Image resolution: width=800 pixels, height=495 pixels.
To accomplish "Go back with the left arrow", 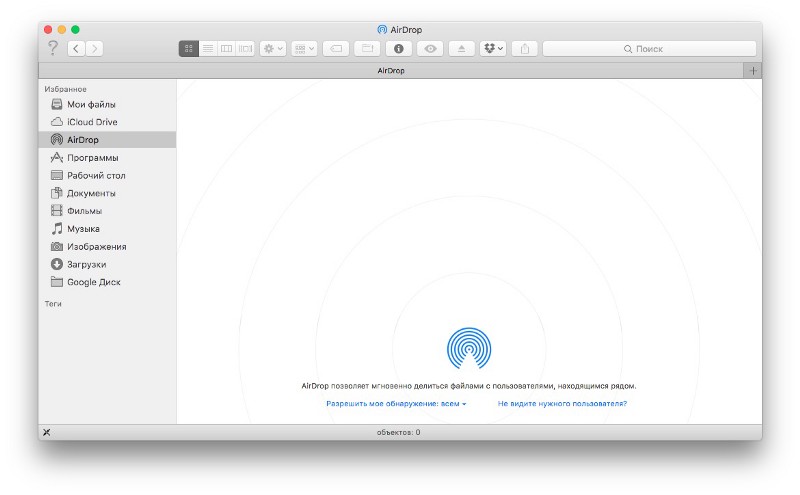I will [x=77, y=48].
